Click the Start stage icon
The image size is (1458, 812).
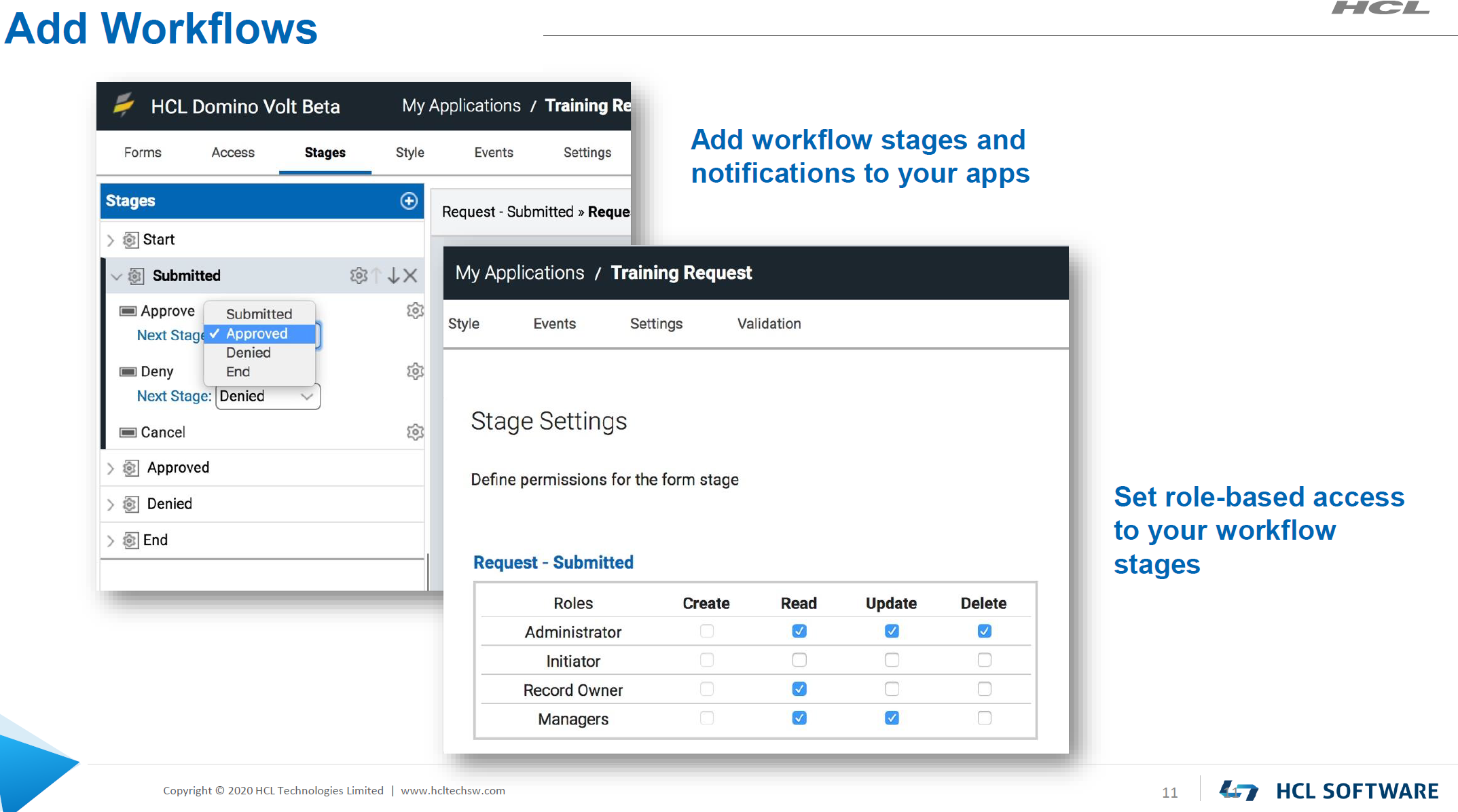[130, 240]
